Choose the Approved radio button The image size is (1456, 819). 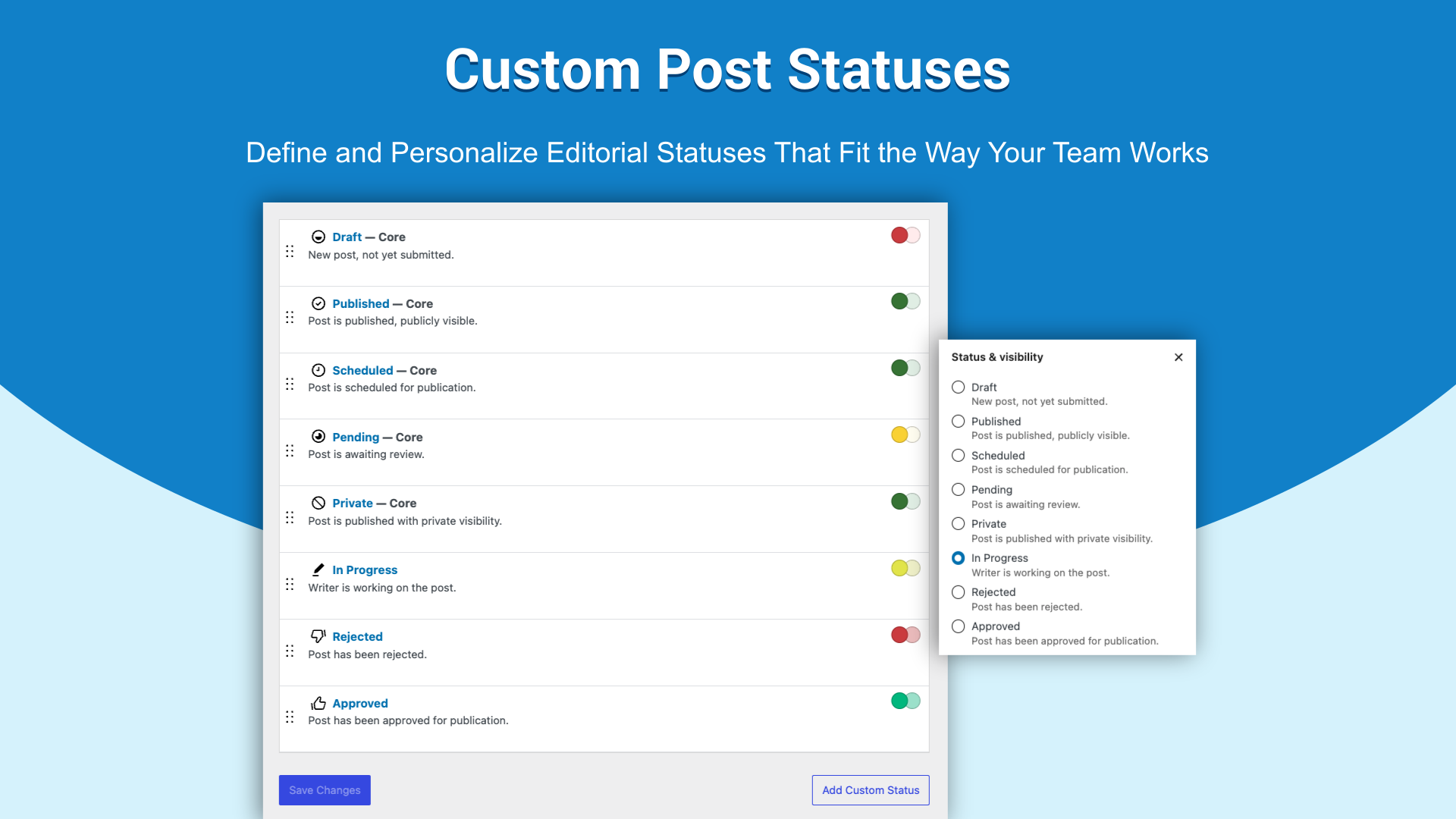point(959,626)
